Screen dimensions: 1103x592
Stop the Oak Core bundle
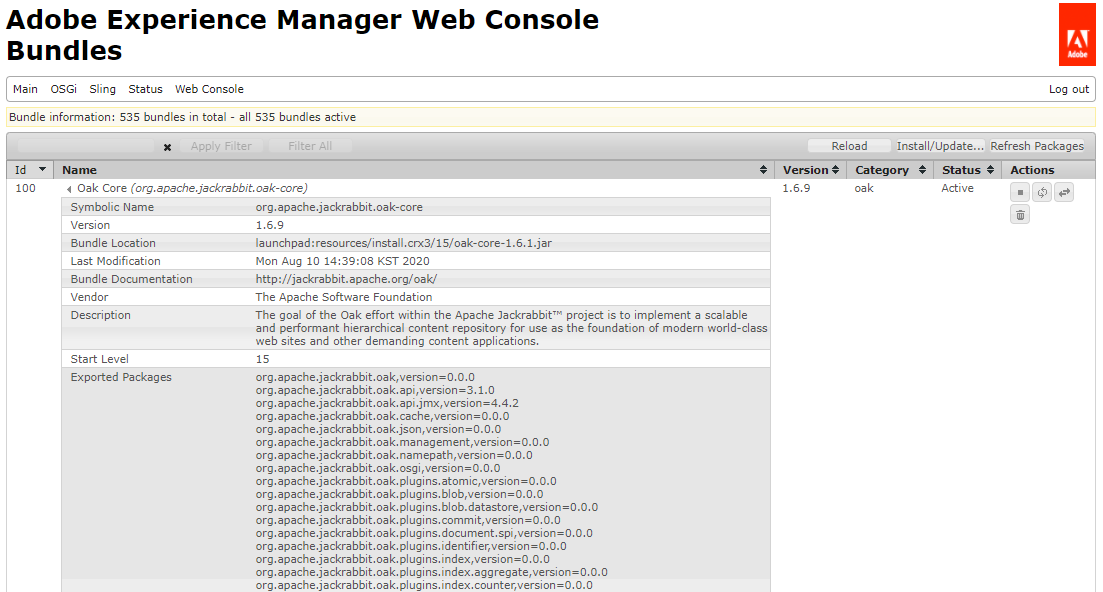(1020, 192)
